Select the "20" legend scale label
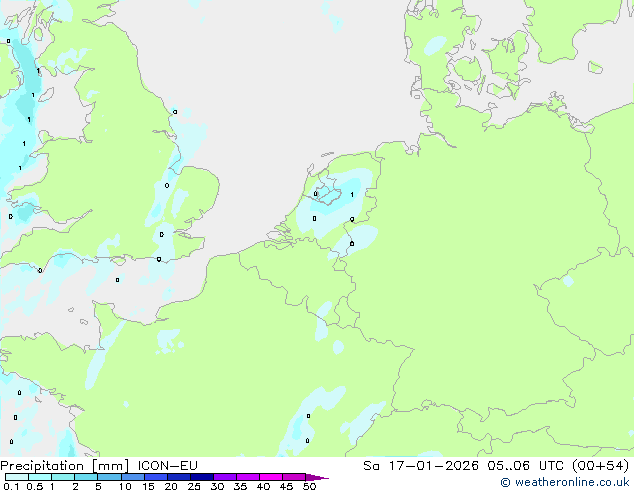634x490 pixels. [171, 486]
